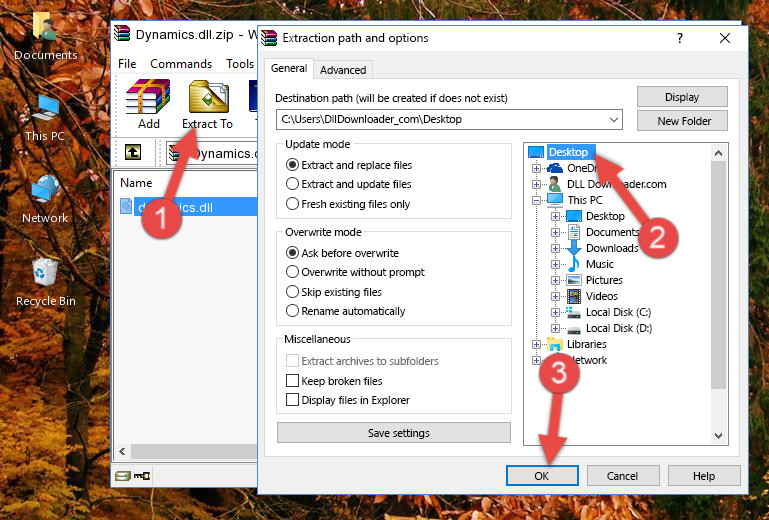Click Display button
The image size is (769, 520).
pyautogui.click(x=682, y=97)
